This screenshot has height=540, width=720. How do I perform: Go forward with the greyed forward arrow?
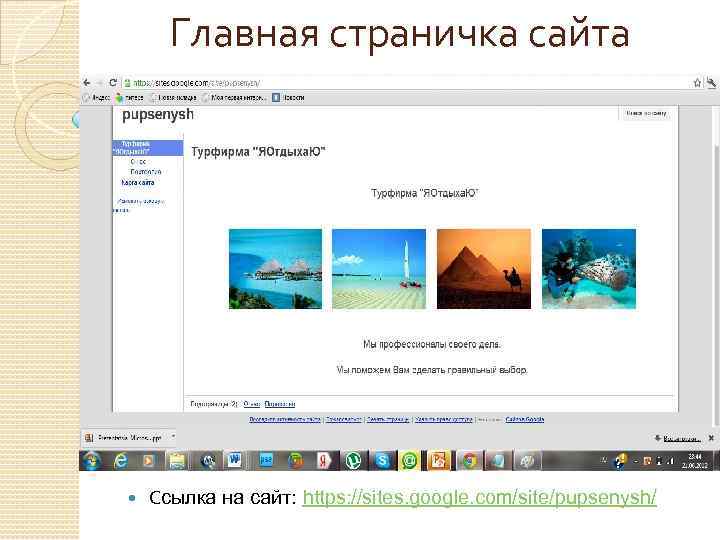point(99,83)
